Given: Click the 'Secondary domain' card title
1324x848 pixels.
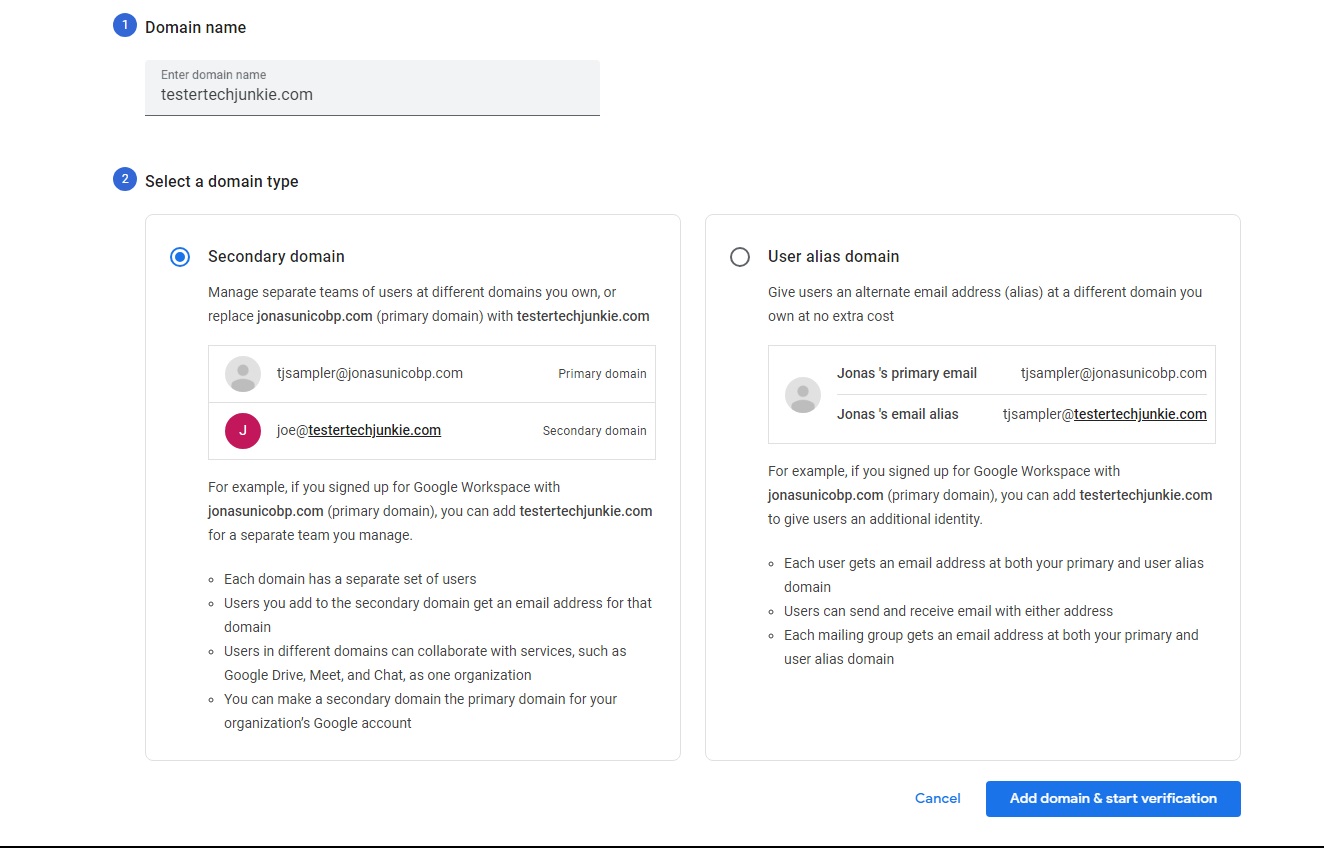Looking at the screenshot, I should pos(276,257).
